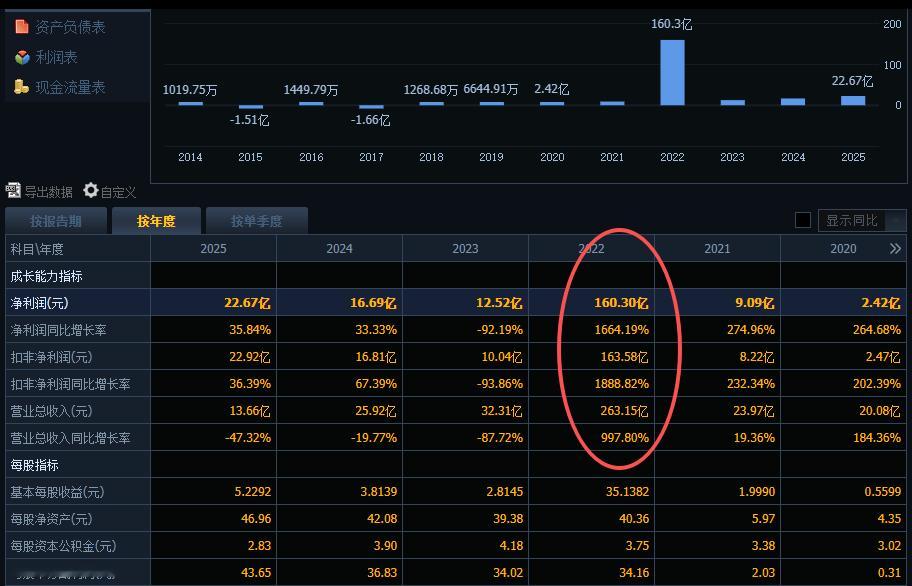The image size is (912, 586).
Task: Click net profit value 9.09亿
Action: click(754, 303)
